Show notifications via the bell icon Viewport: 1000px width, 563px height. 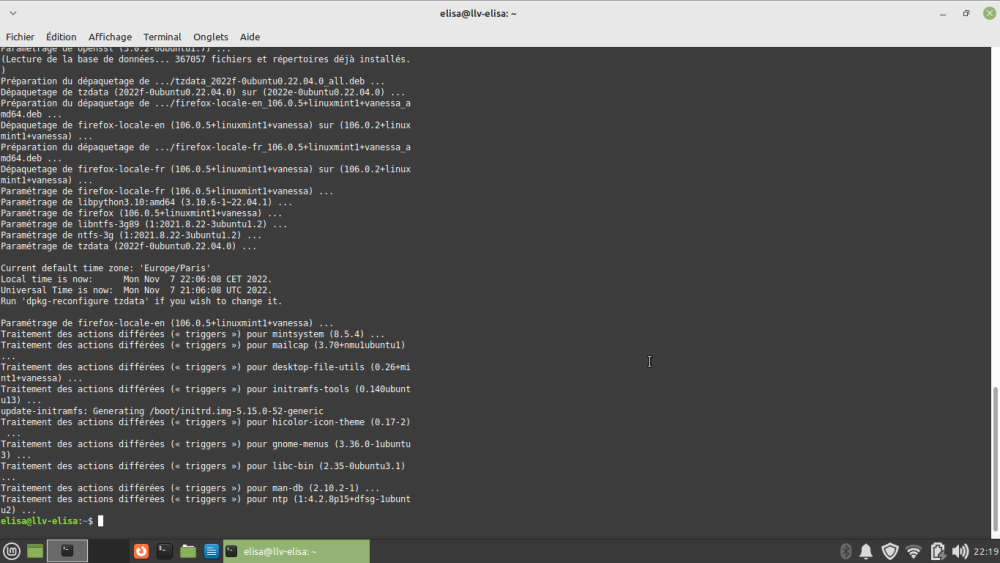click(866, 551)
